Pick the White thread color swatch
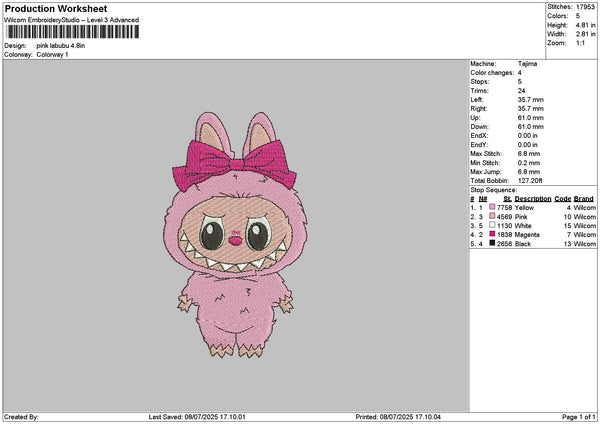Screen dimensions: 600x424 click(x=493, y=225)
